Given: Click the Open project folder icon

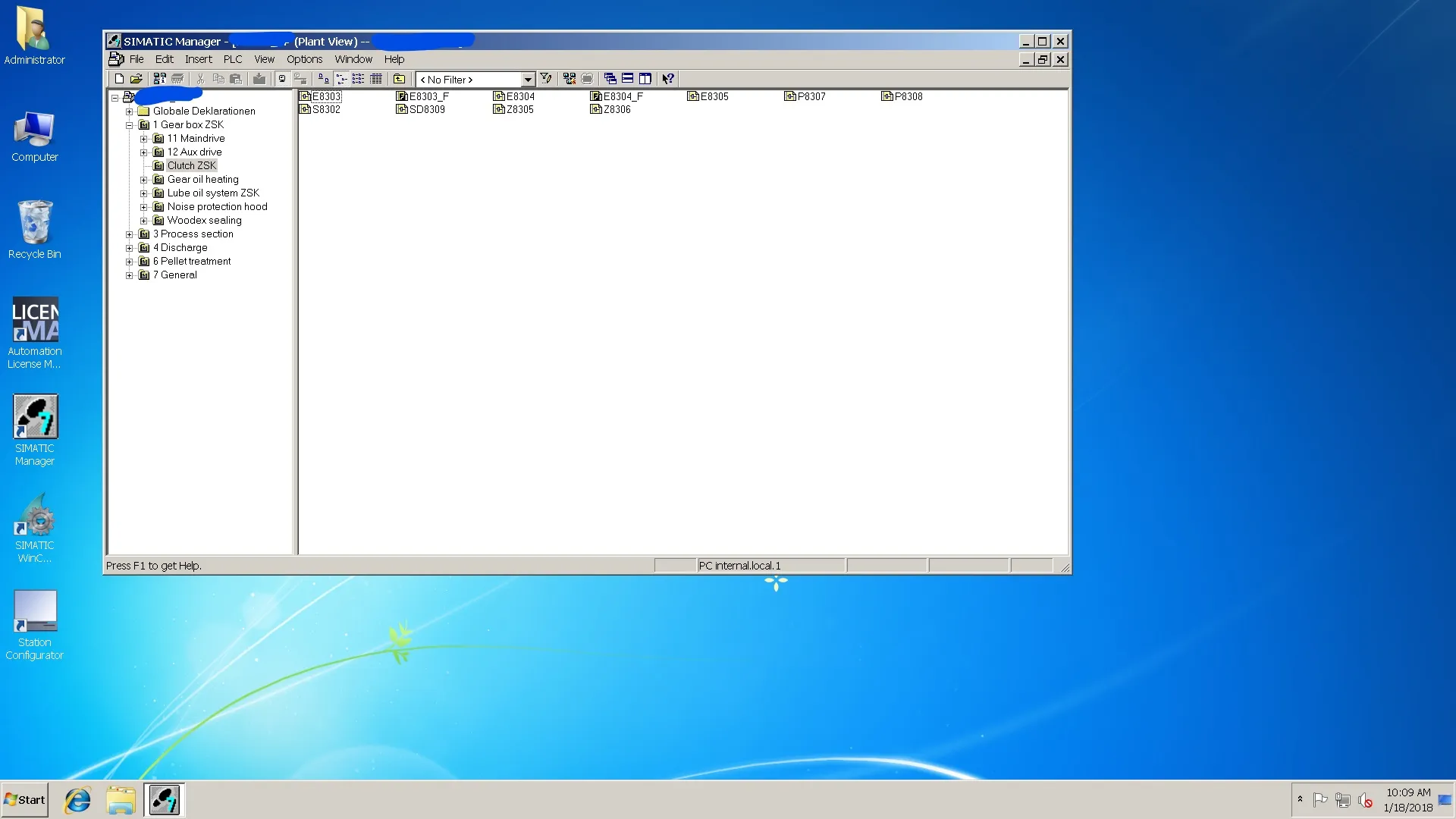Looking at the screenshot, I should click(136, 79).
